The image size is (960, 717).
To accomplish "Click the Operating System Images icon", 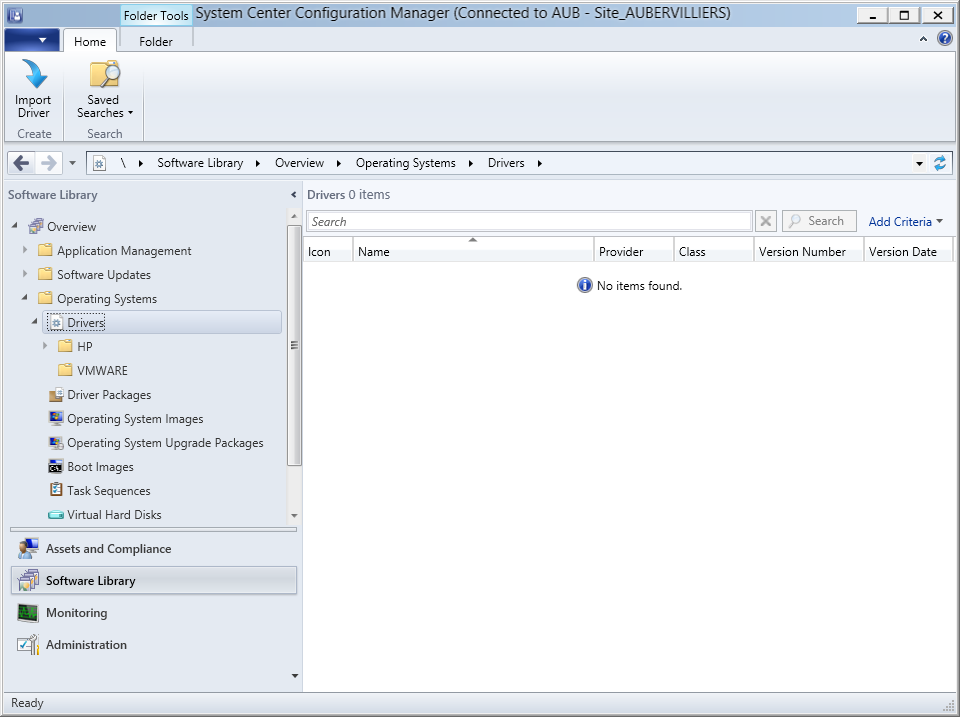I will click(56, 418).
